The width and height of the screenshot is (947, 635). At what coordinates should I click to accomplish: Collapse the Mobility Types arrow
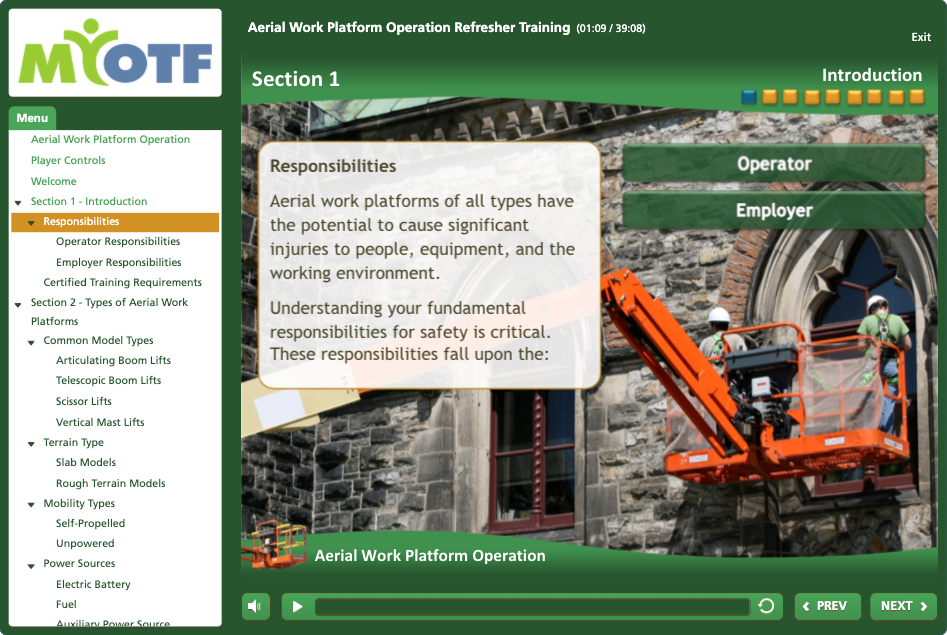[31, 504]
